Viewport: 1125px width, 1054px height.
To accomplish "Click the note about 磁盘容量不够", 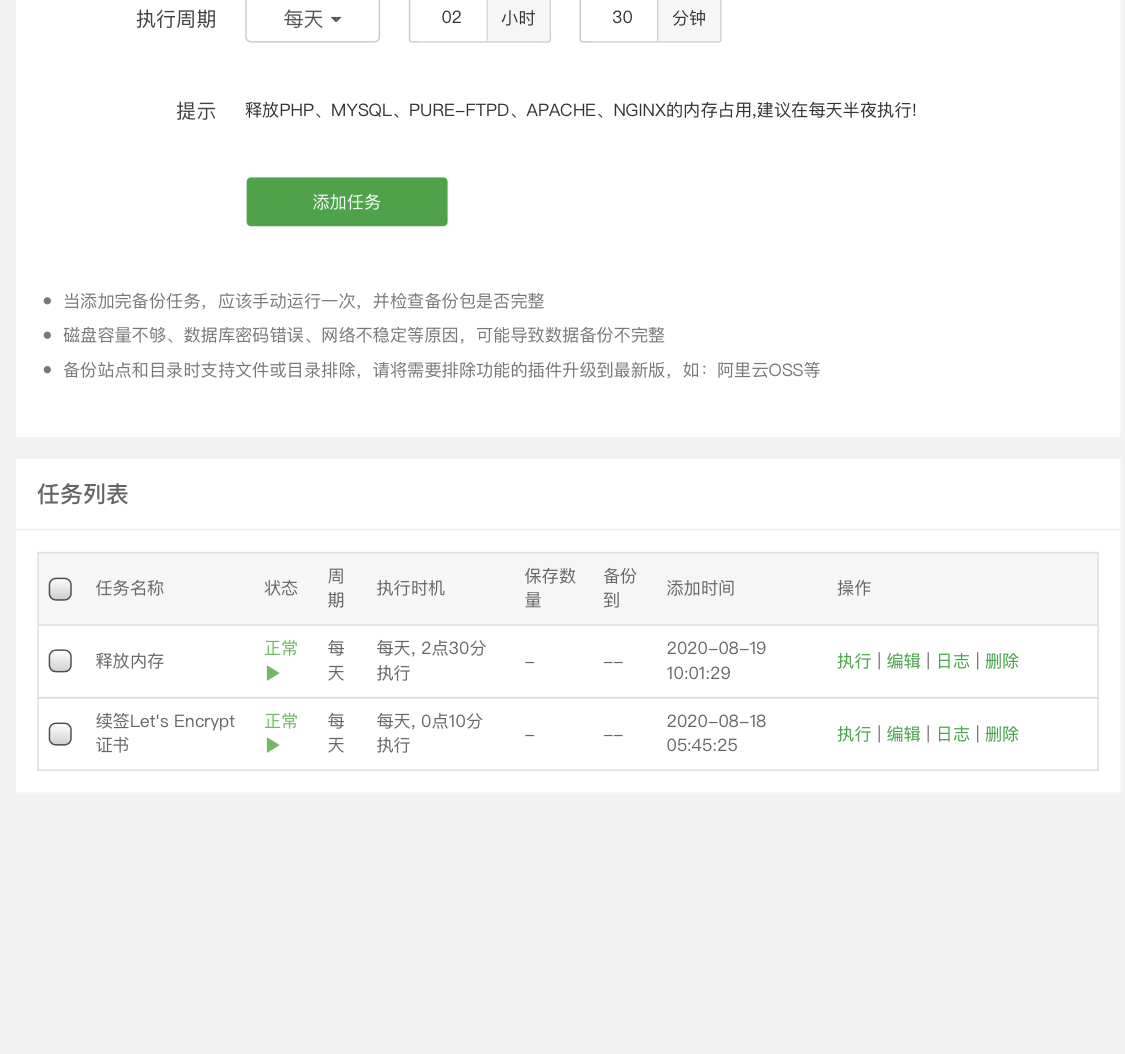I will click(364, 335).
